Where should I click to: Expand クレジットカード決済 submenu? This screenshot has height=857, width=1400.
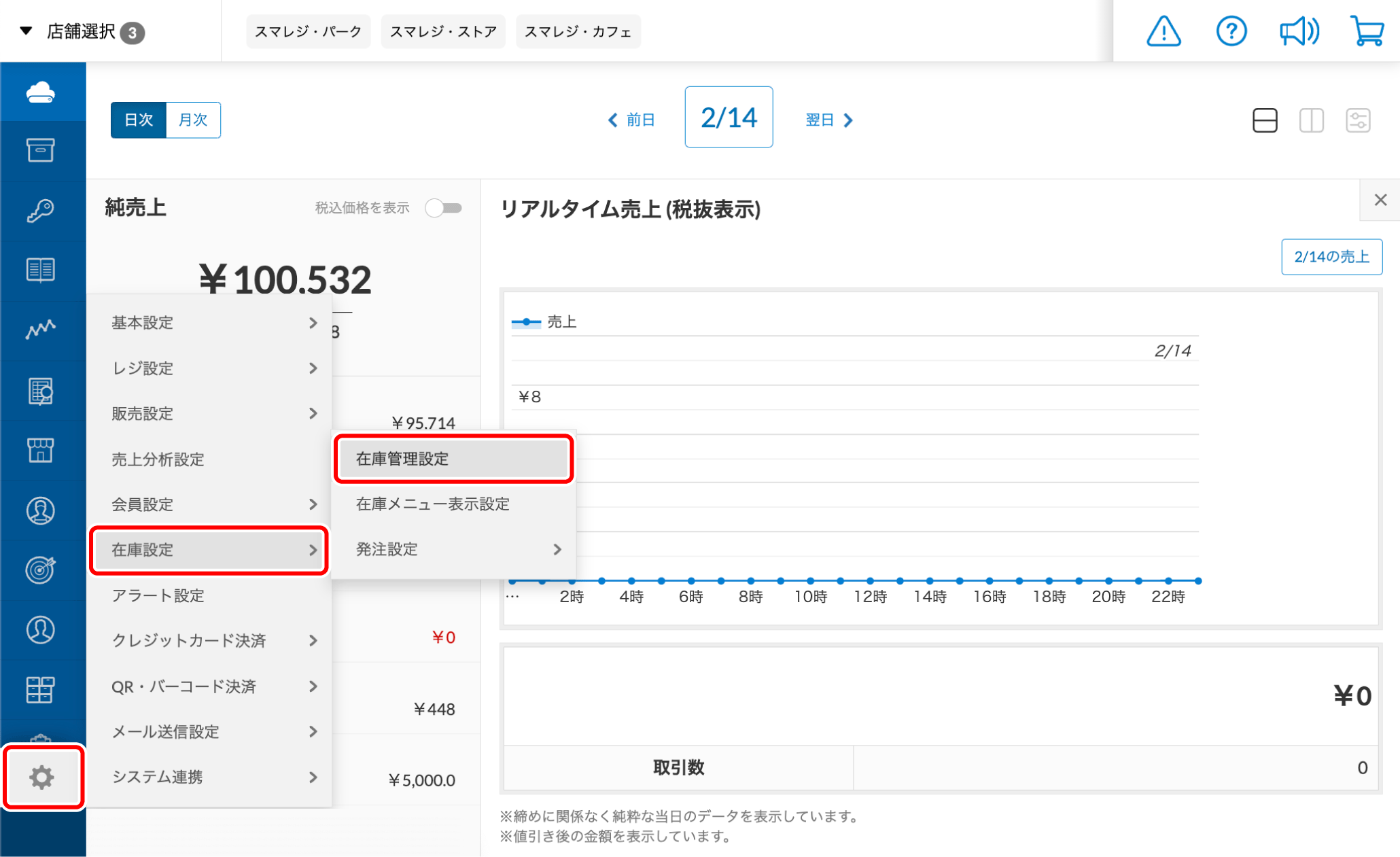(x=211, y=641)
